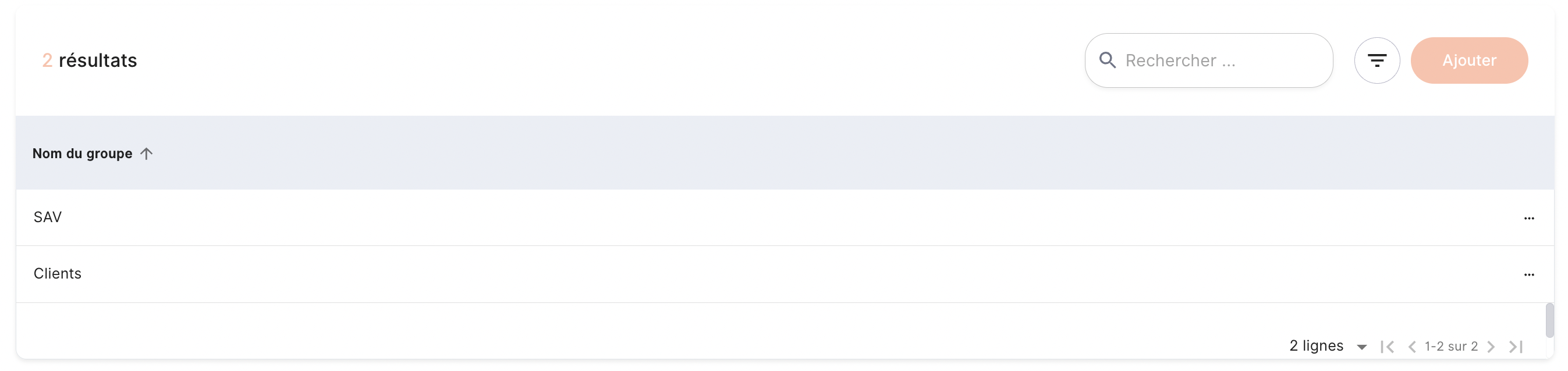
Task: Open the filter options icon
Action: coord(1377,60)
